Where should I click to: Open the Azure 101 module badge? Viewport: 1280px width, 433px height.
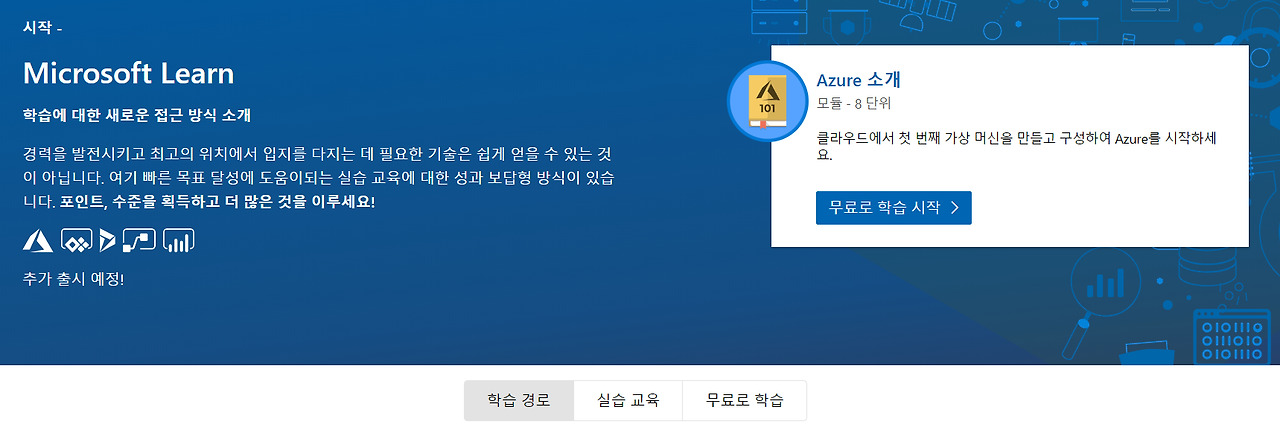click(767, 101)
